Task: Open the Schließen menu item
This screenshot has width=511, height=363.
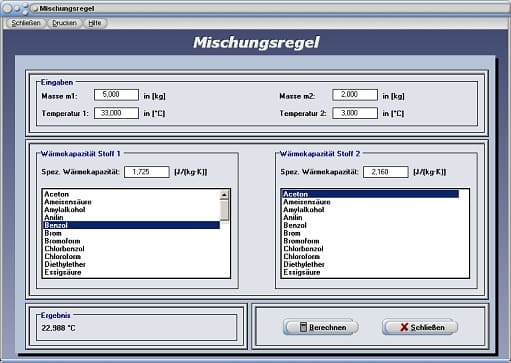Action: [x=26, y=23]
